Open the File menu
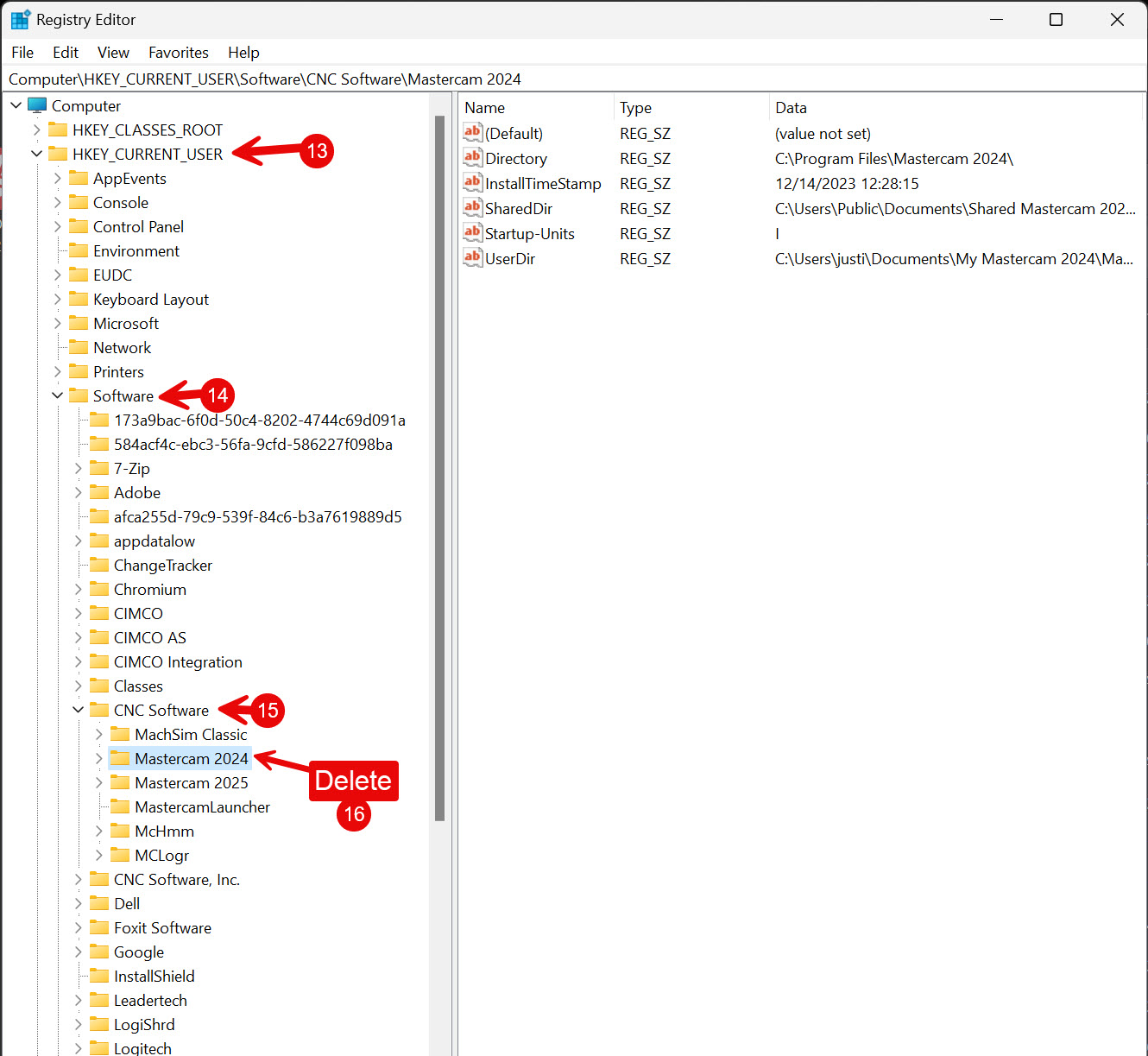The width and height of the screenshot is (1148, 1056). pyautogui.click(x=22, y=53)
